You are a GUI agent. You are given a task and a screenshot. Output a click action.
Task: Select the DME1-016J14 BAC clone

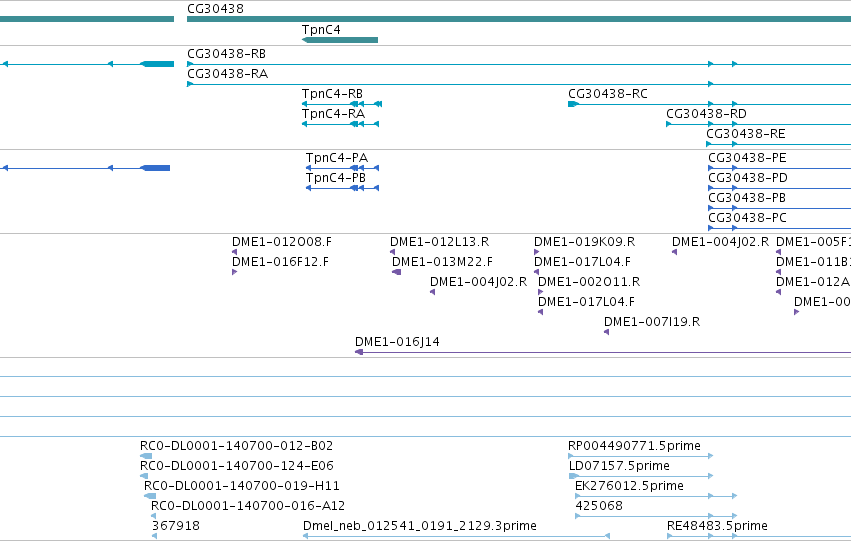(603, 352)
